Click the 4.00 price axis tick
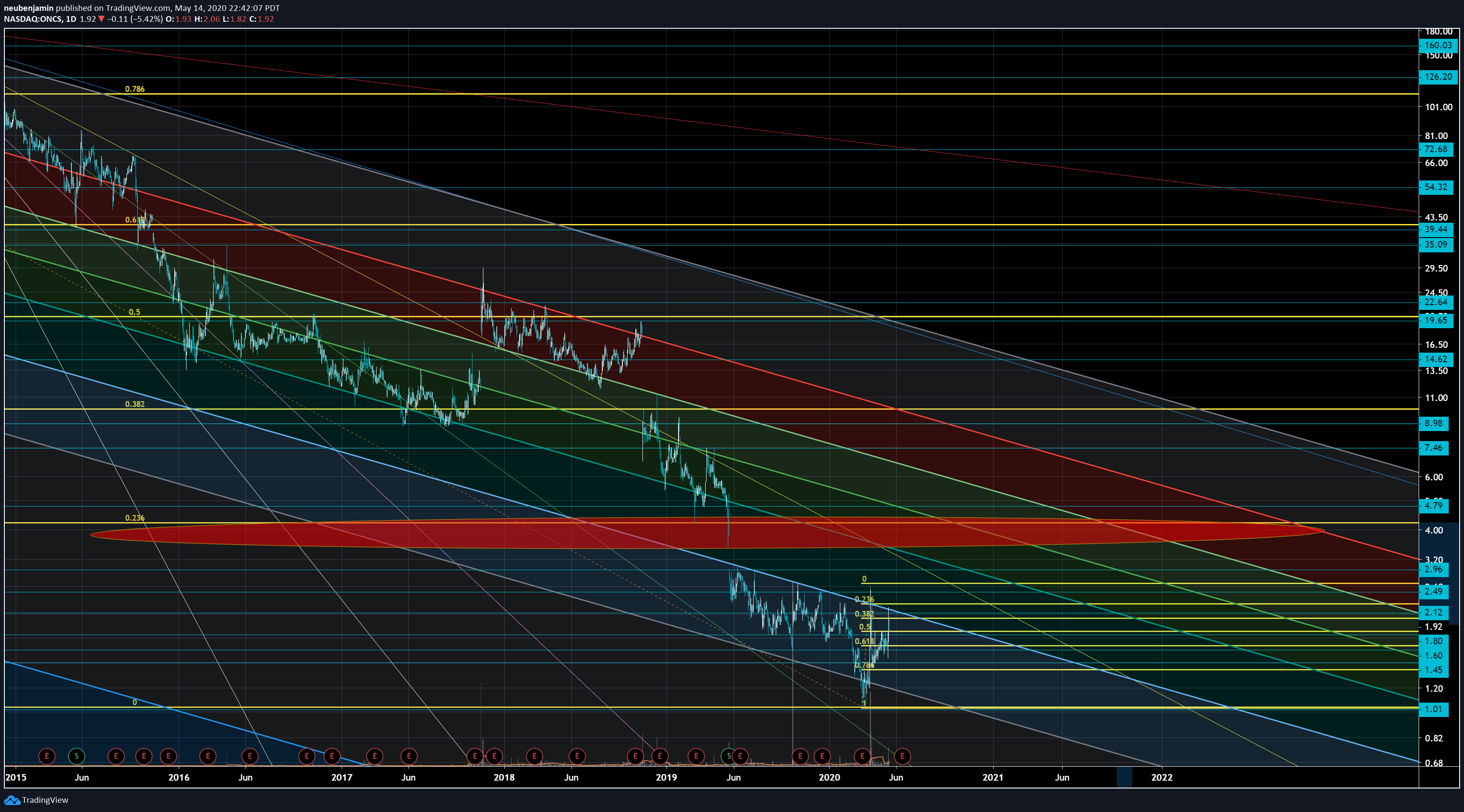1464x812 pixels. (x=1434, y=530)
